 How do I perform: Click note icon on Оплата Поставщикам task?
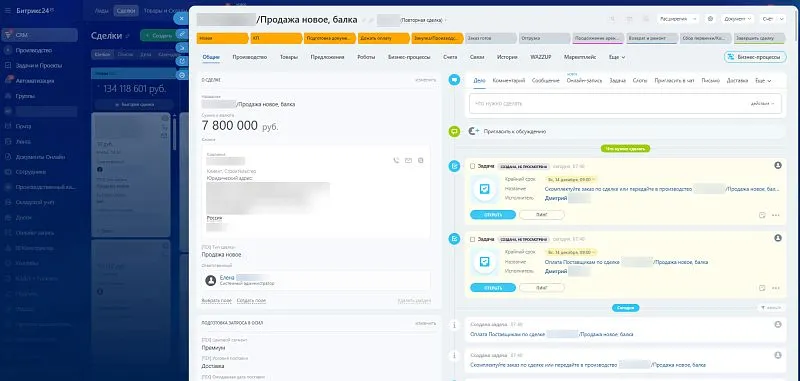click(762, 288)
